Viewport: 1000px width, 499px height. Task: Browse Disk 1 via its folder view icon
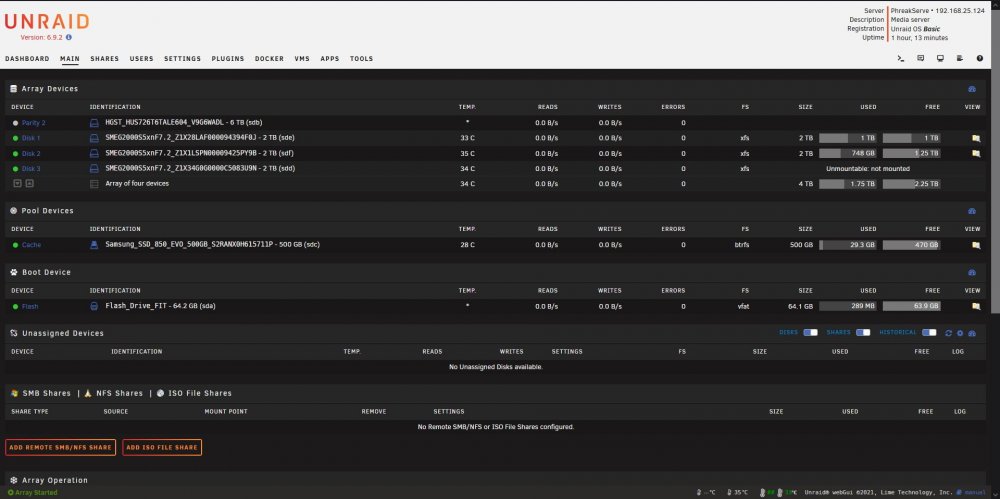[975, 138]
